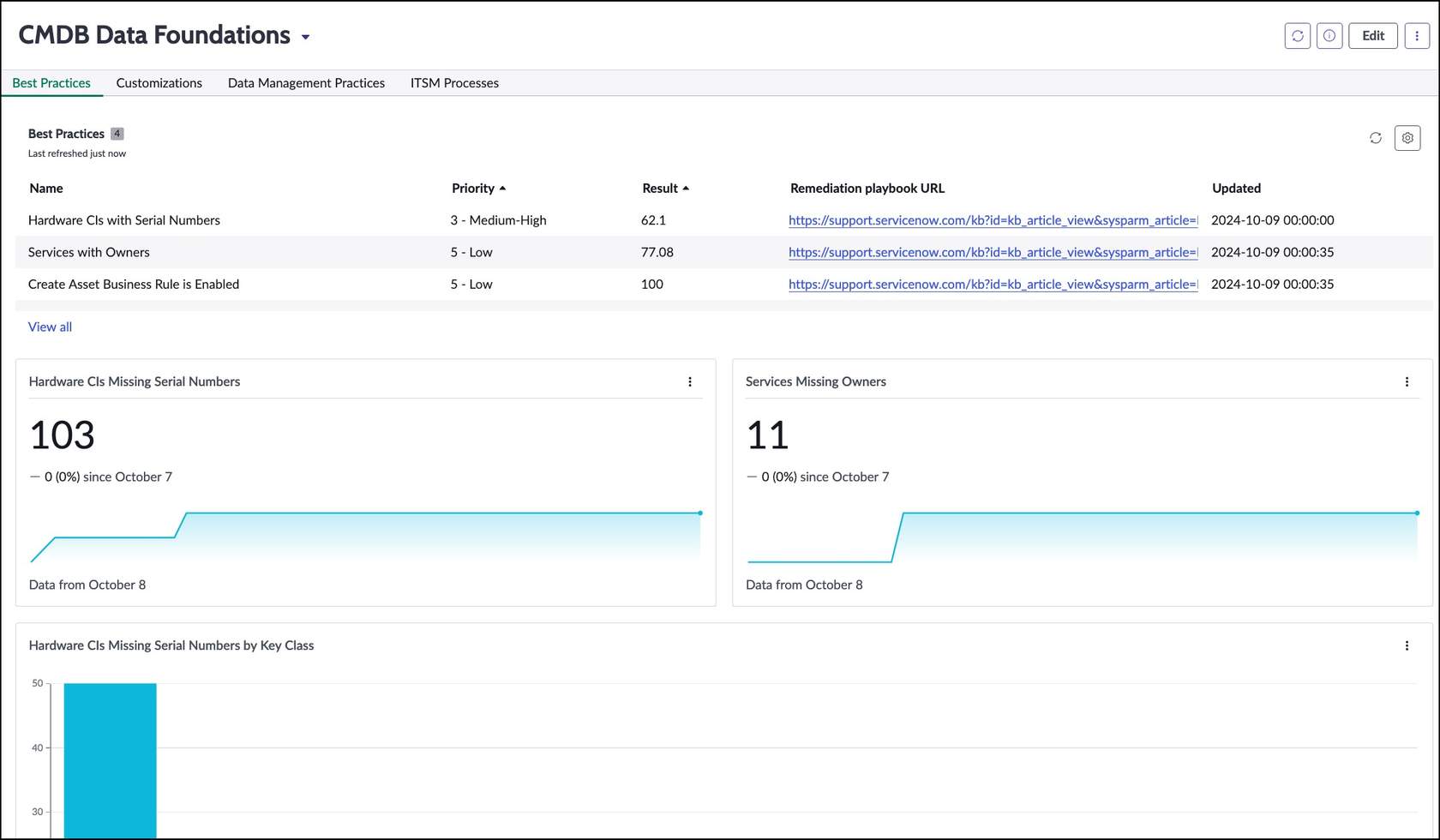Click the Edit button

click(1372, 36)
